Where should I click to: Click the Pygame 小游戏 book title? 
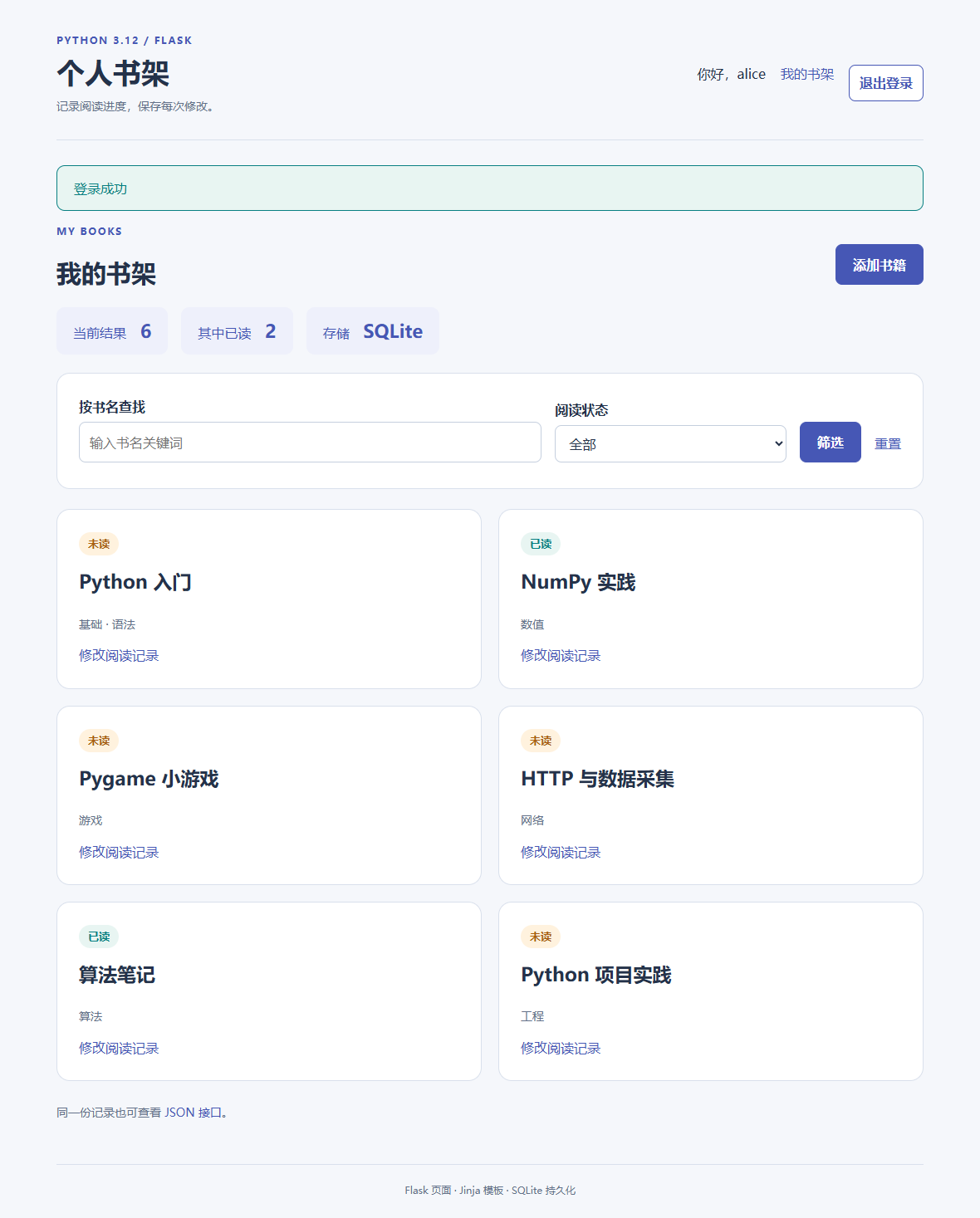coord(149,779)
